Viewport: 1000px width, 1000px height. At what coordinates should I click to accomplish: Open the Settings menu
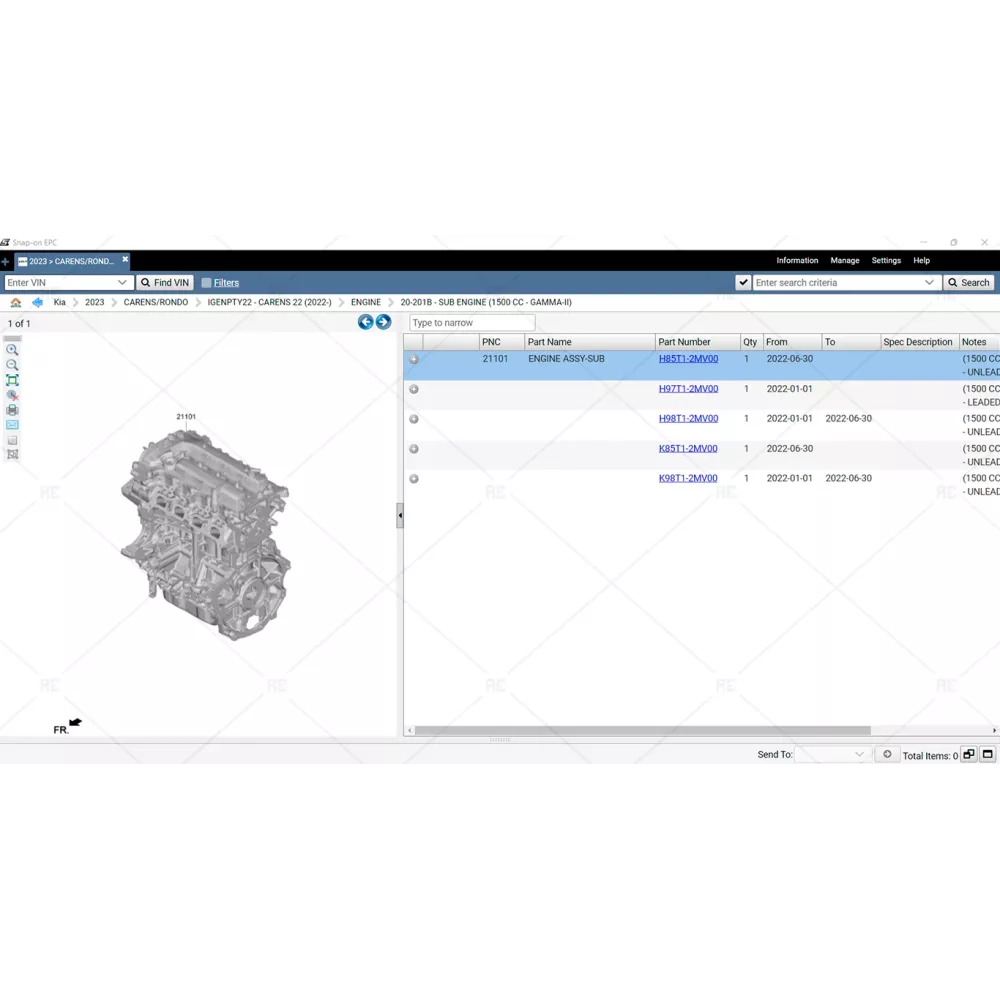(x=886, y=260)
